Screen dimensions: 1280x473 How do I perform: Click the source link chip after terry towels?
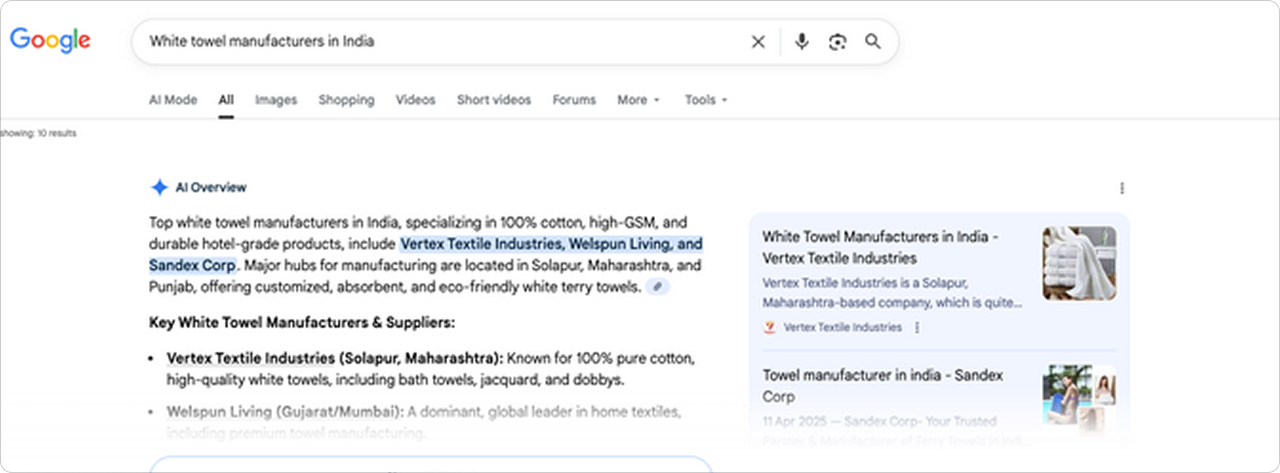656,287
